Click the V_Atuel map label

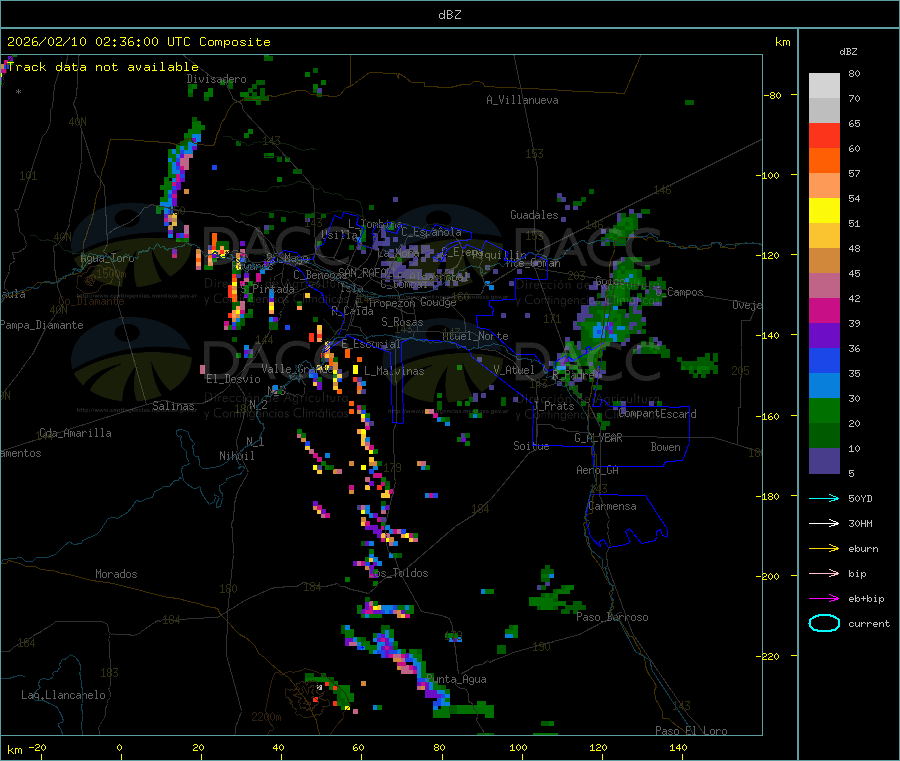coord(514,370)
